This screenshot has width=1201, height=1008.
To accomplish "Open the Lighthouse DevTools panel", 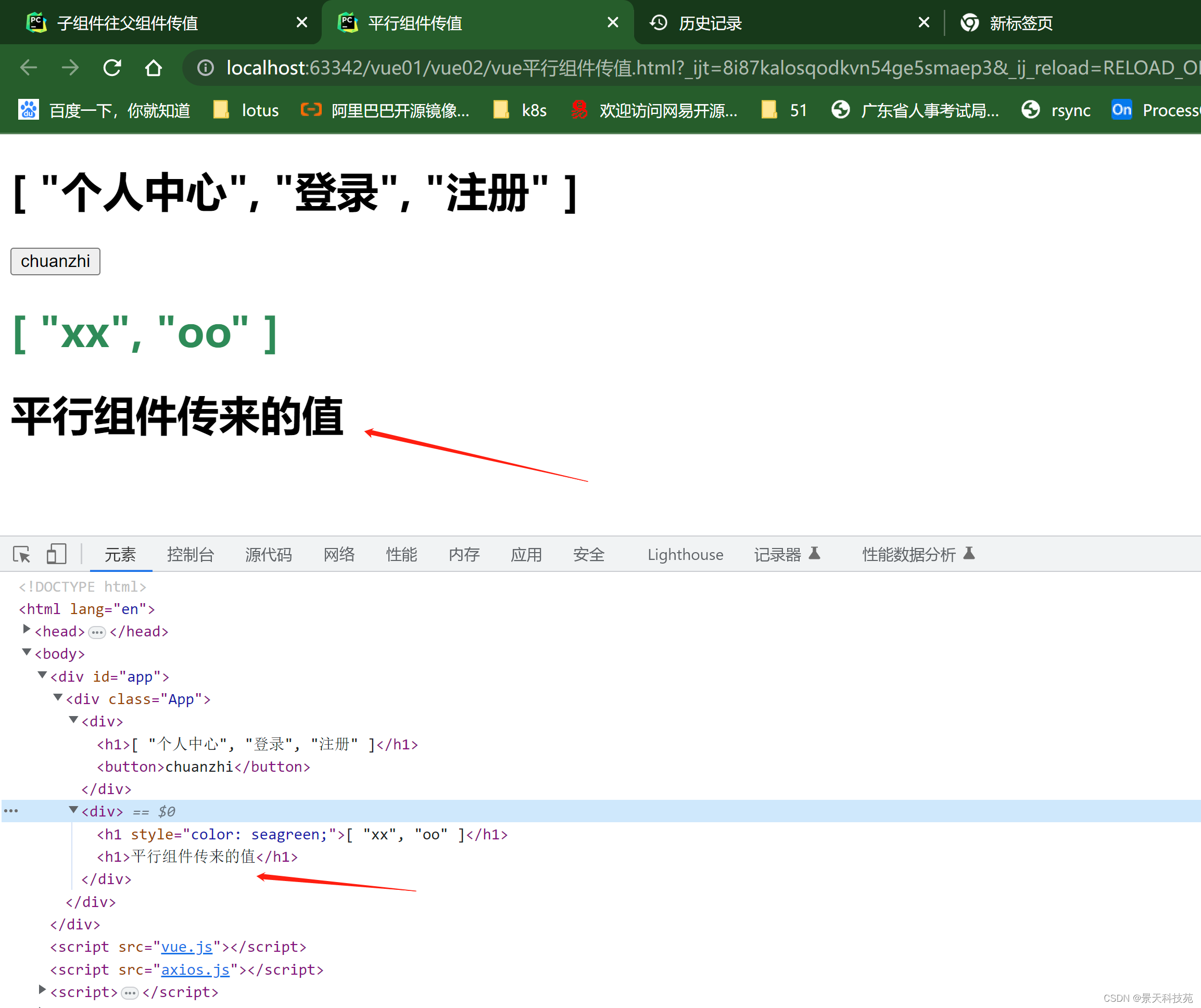I will 685,554.
